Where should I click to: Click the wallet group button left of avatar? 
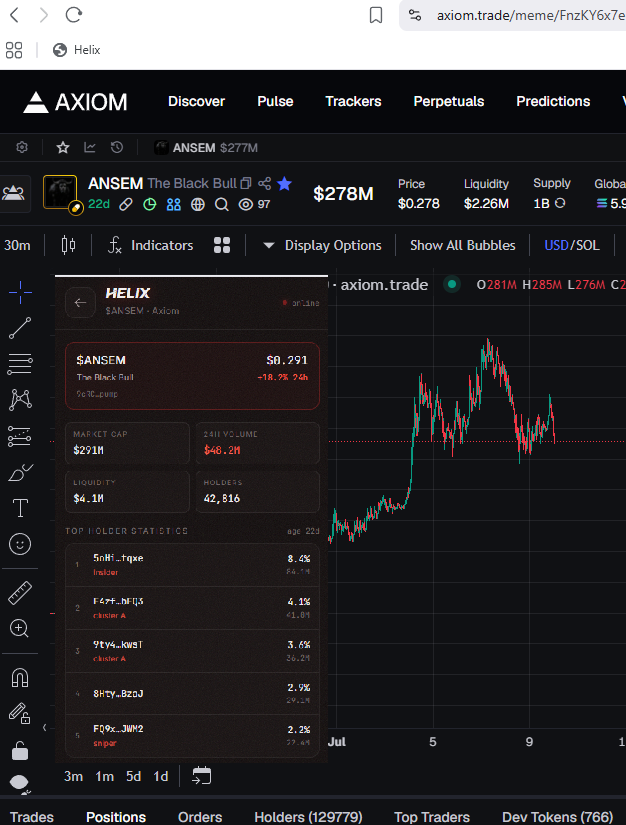[x=13, y=193]
